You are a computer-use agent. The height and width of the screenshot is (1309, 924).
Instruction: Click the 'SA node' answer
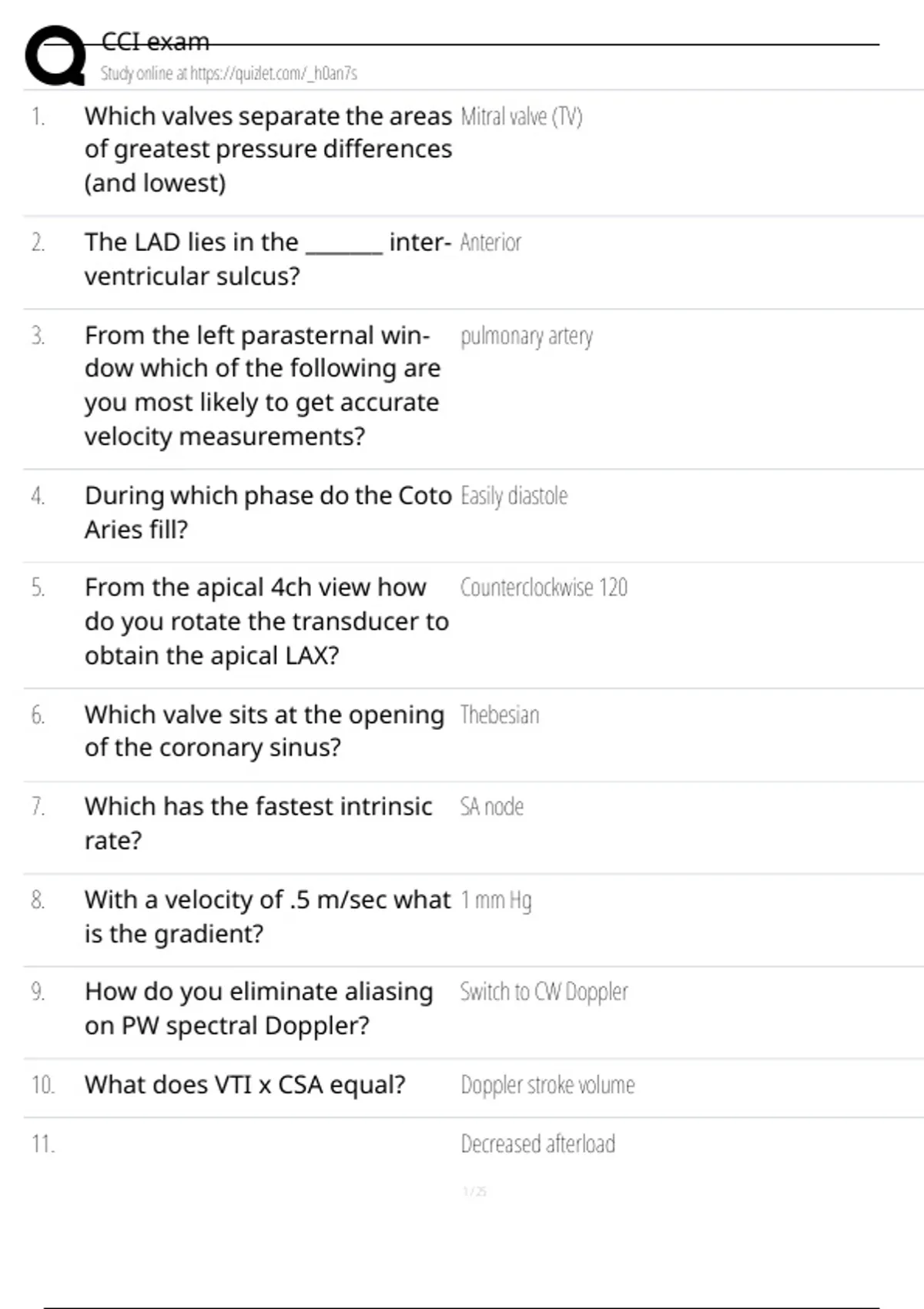(x=491, y=807)
